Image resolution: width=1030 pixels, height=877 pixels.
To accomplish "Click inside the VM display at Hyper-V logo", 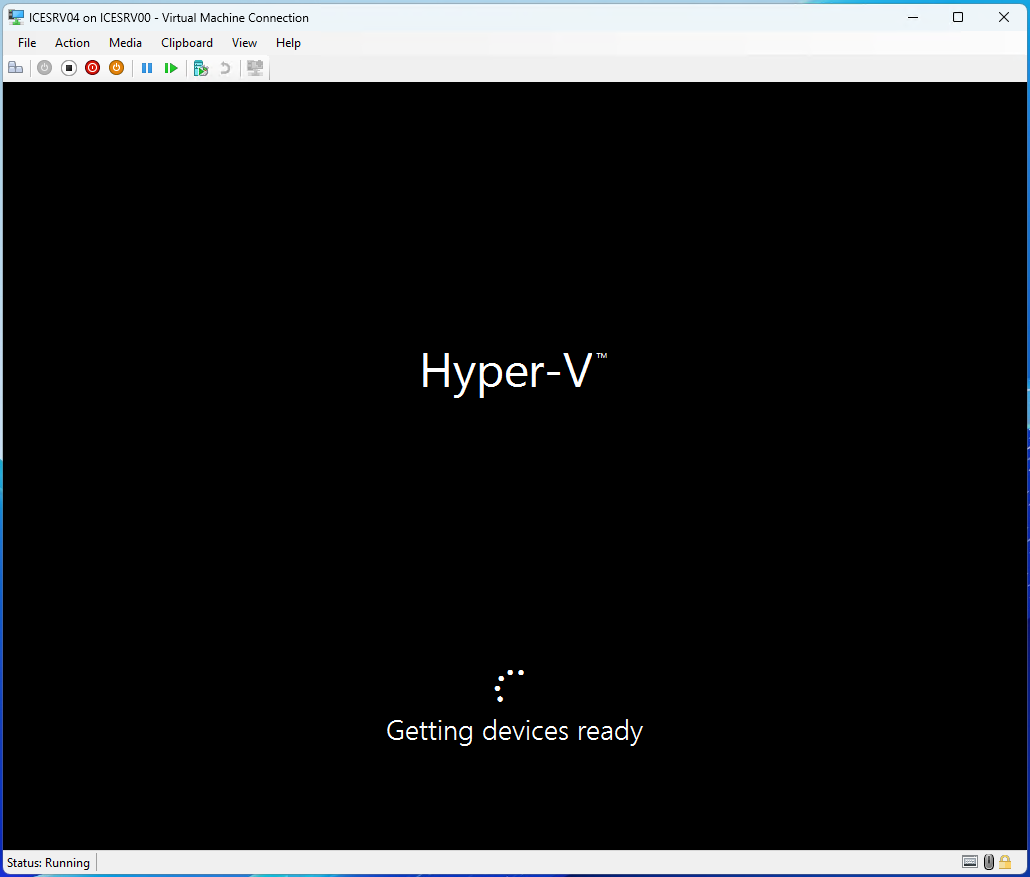I will (514, 372).
